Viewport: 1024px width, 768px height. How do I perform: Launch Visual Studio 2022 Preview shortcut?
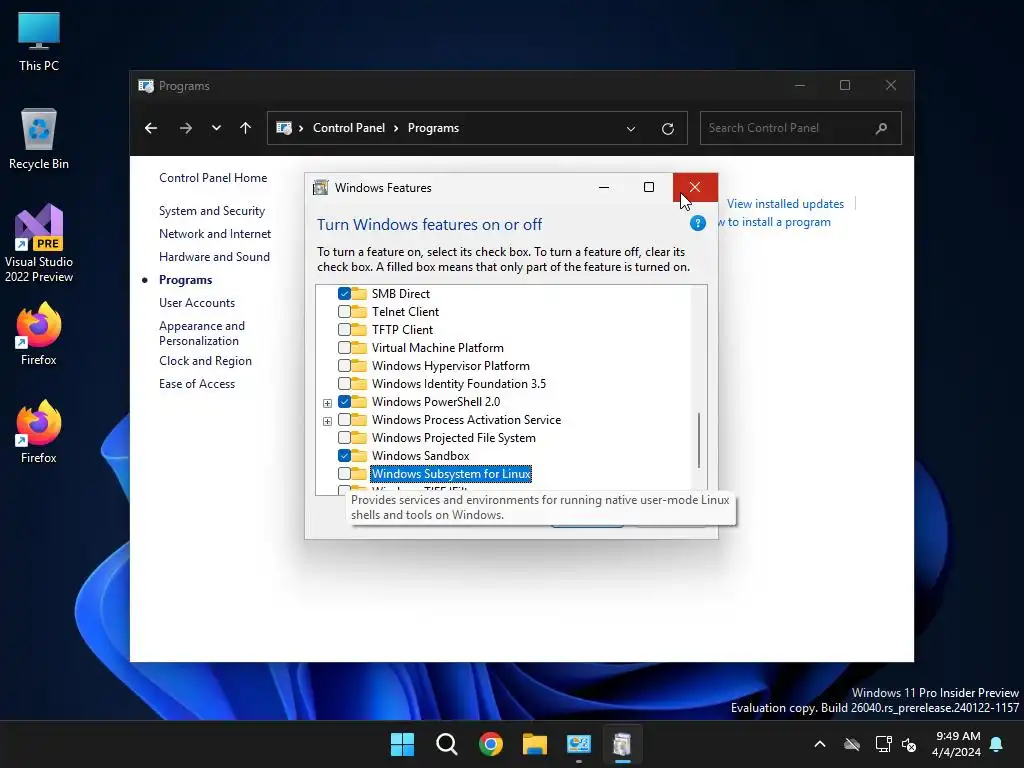click(39, 243)
